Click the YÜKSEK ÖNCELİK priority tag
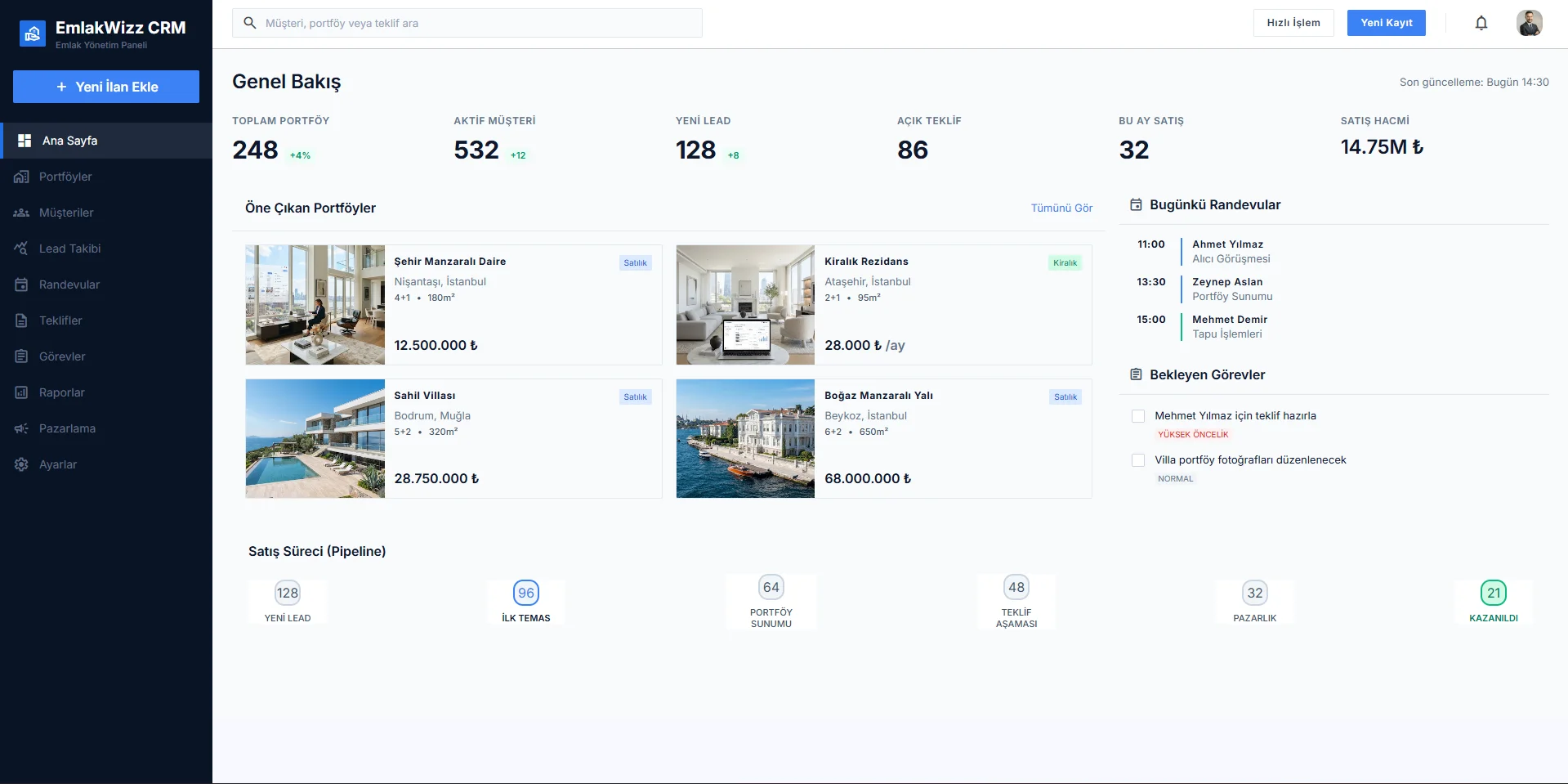The image size is (1568, 784). tap(1193, 435)
